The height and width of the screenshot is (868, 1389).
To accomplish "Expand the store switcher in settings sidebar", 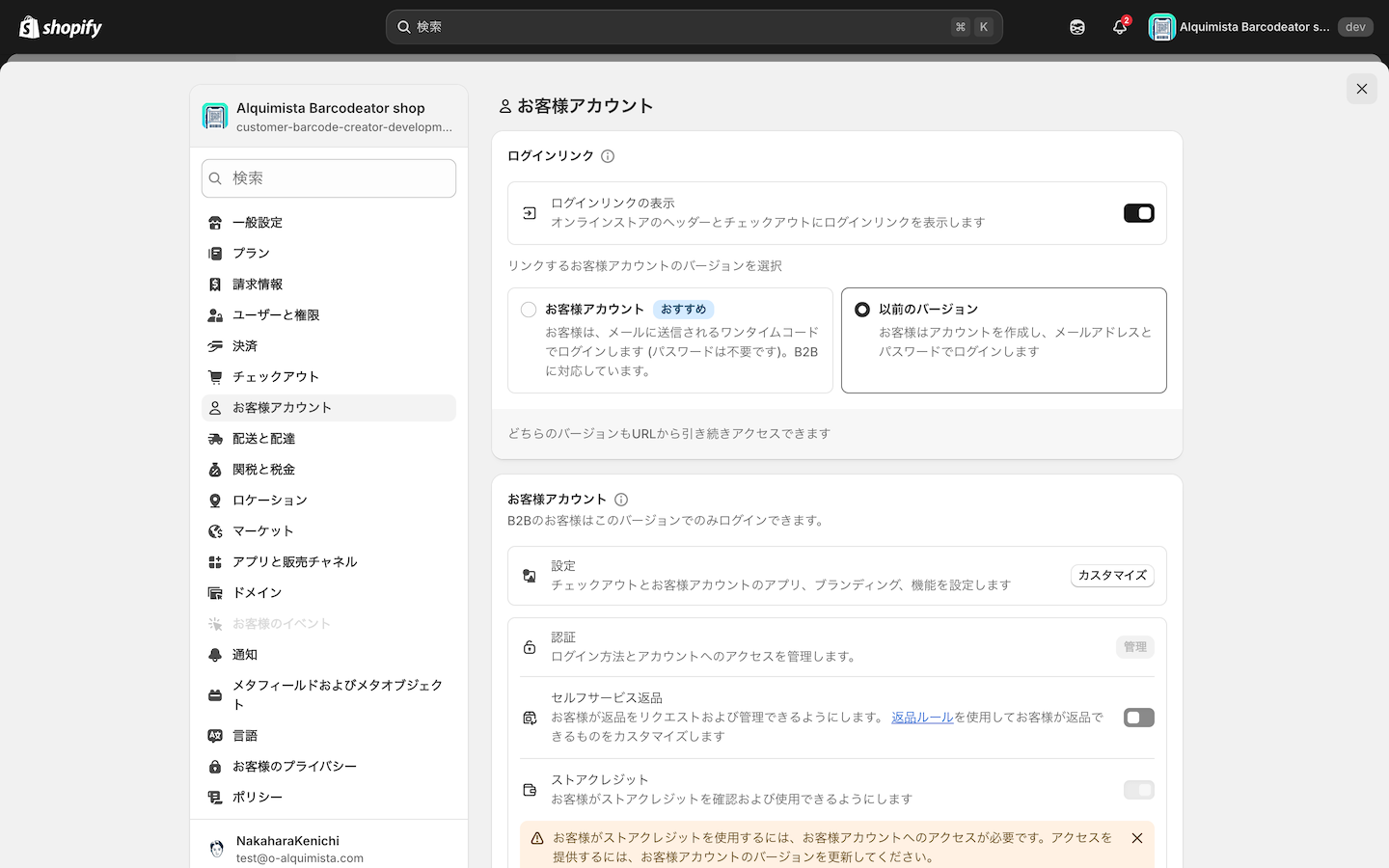I will pos(329,117).
